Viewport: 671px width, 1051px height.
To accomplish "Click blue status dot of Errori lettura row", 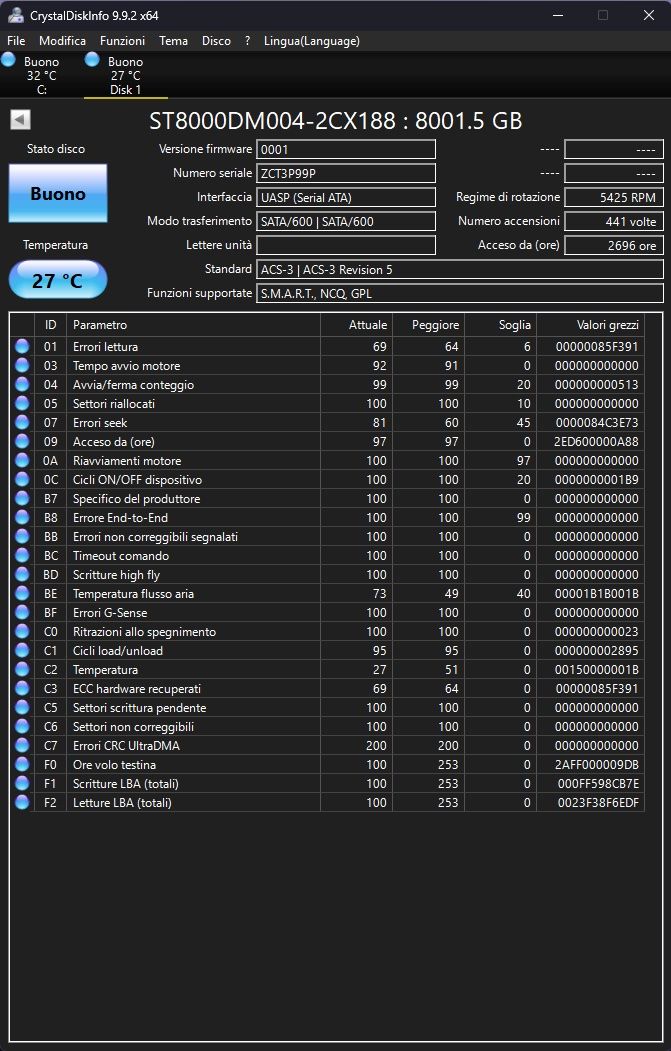I will point(22,347).
